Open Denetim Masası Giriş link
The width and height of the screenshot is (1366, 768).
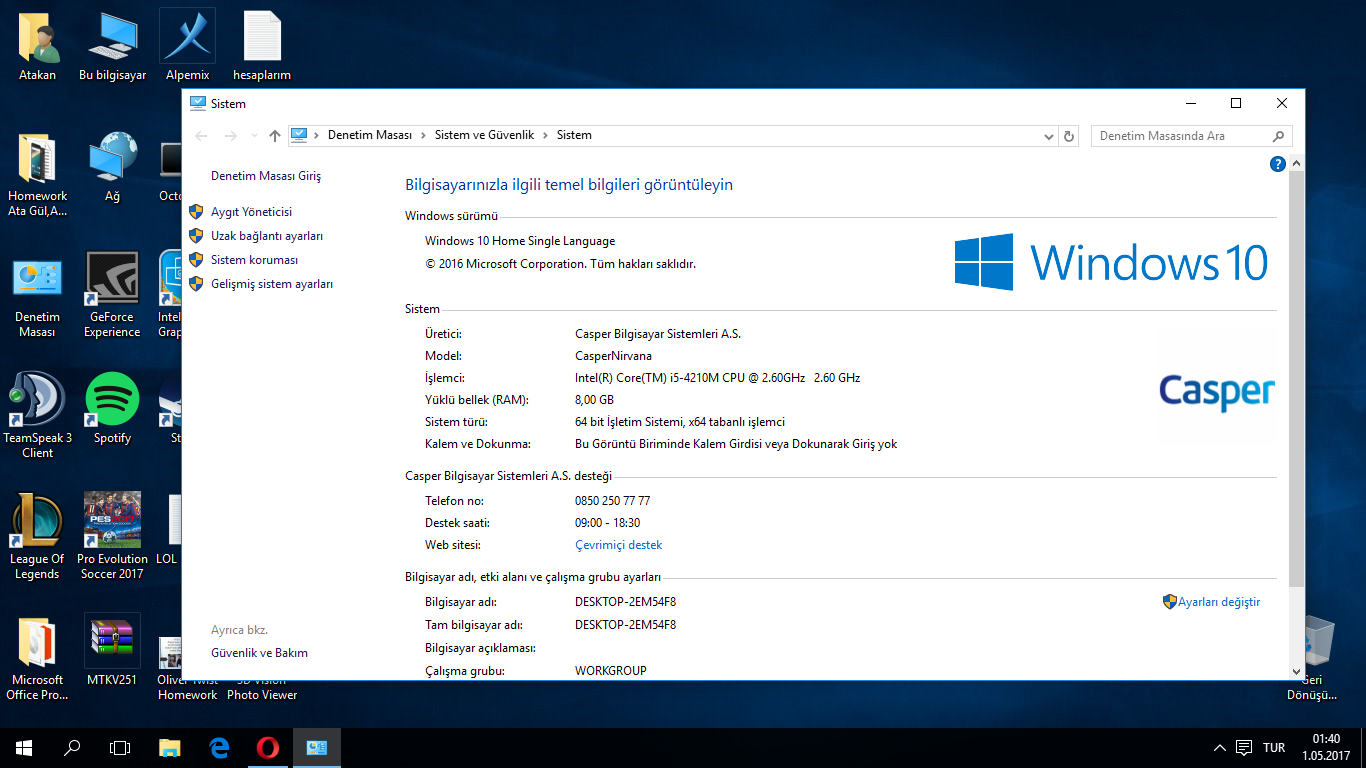point(266,176)
